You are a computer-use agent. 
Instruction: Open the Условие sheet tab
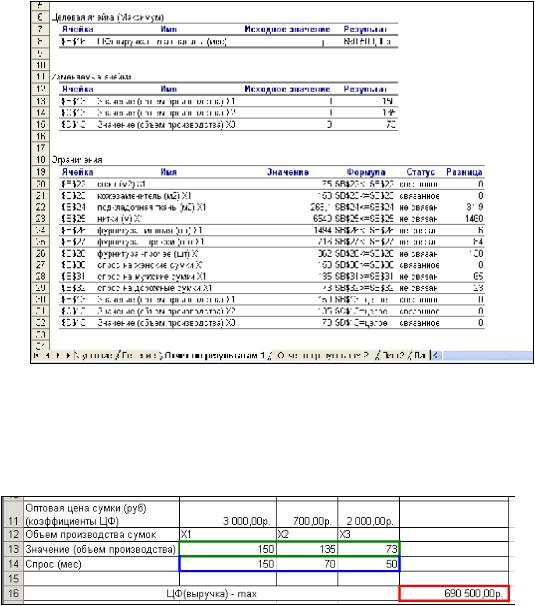tap(95, 355)
